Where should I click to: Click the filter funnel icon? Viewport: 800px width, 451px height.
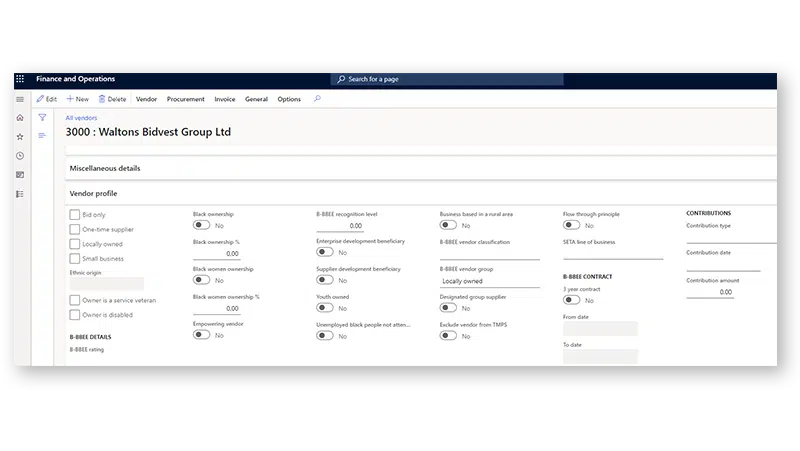pyautogui.click(x=42, y=118)
